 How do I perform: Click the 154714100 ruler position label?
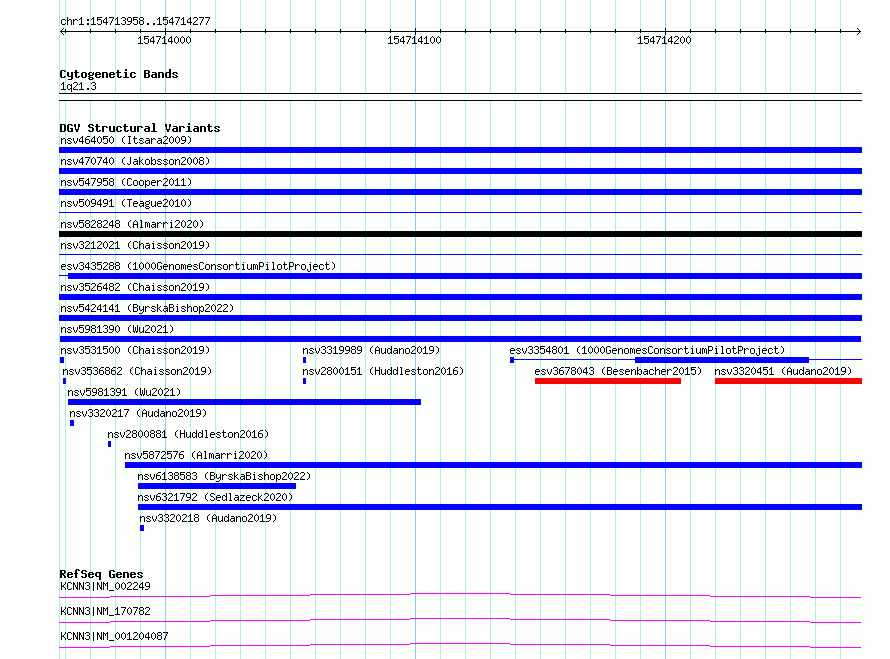click(414, 40)
